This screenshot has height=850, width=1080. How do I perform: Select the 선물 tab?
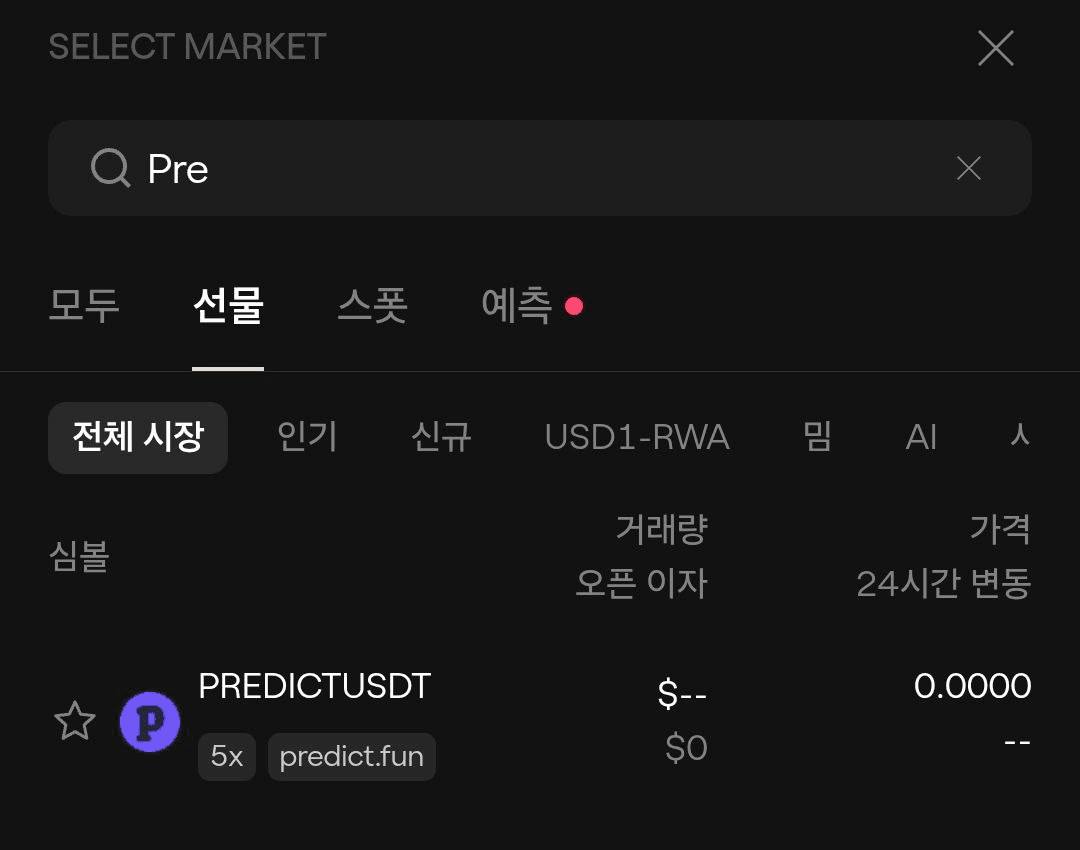[228, 305]
